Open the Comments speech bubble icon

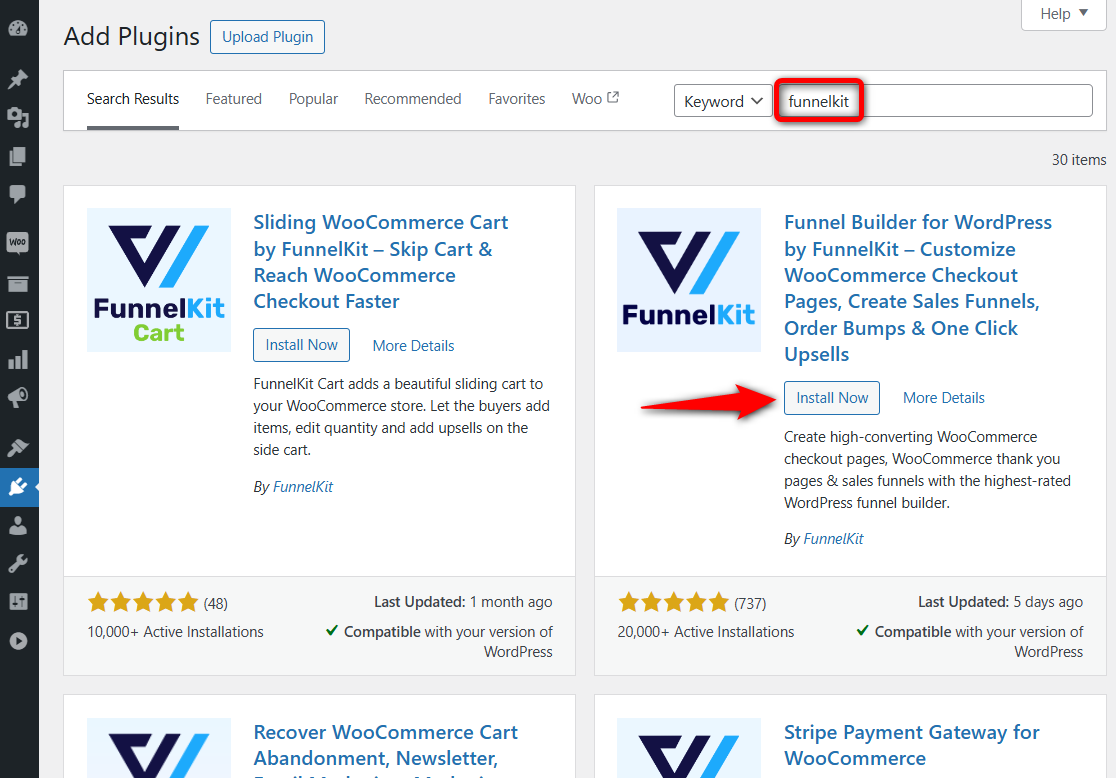point(18,194)
